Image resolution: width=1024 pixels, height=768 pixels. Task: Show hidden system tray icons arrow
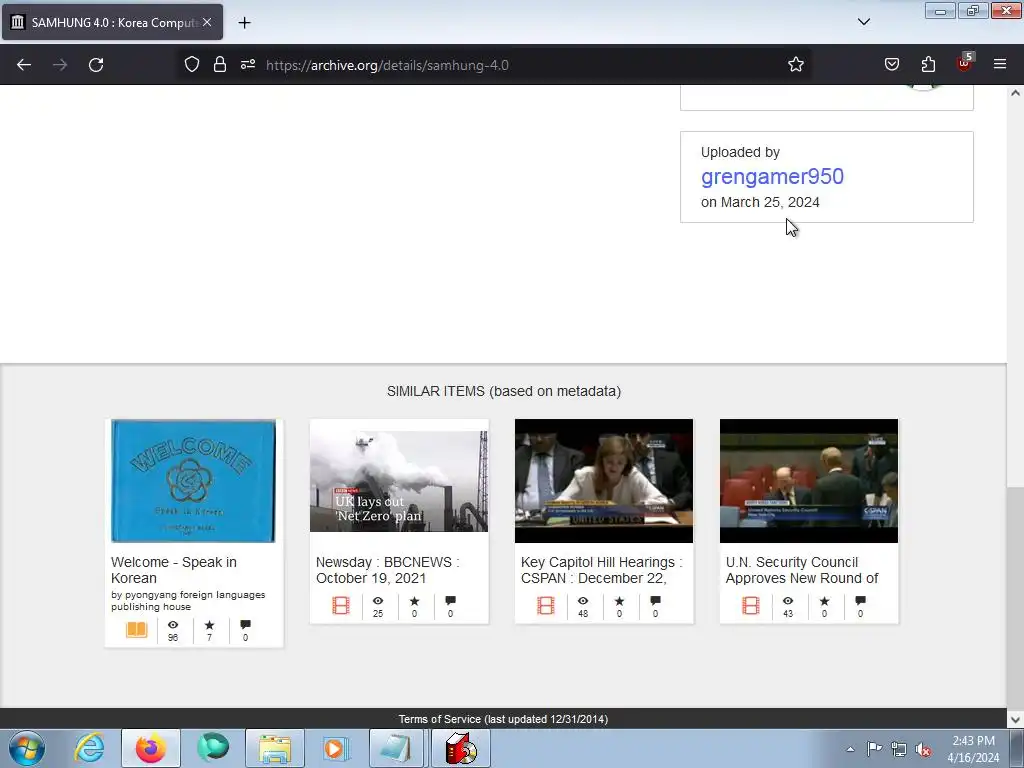tap(850, 750)
